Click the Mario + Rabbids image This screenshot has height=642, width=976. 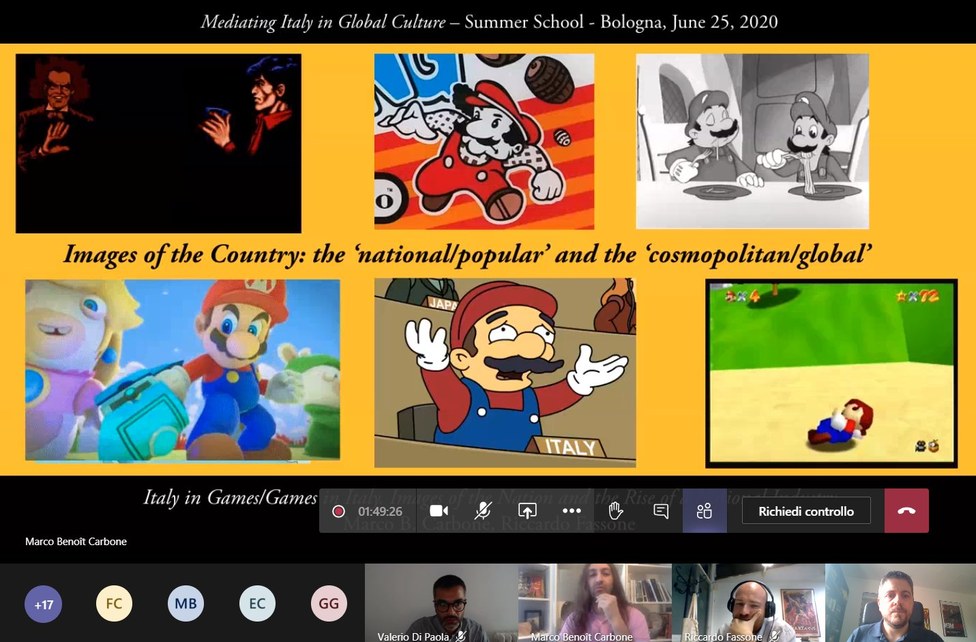[182, 370]
